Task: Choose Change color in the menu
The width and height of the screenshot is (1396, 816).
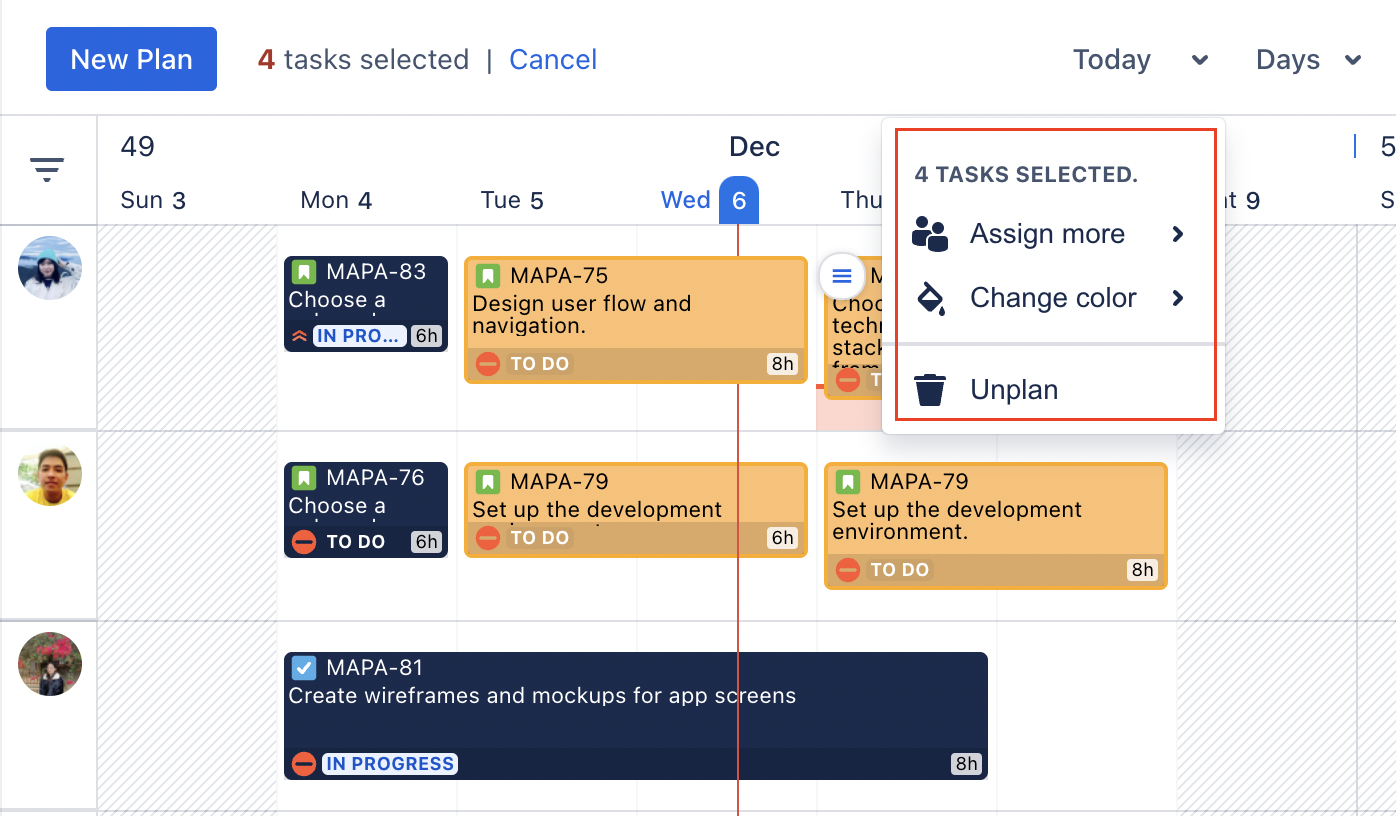Action: 1053,298
